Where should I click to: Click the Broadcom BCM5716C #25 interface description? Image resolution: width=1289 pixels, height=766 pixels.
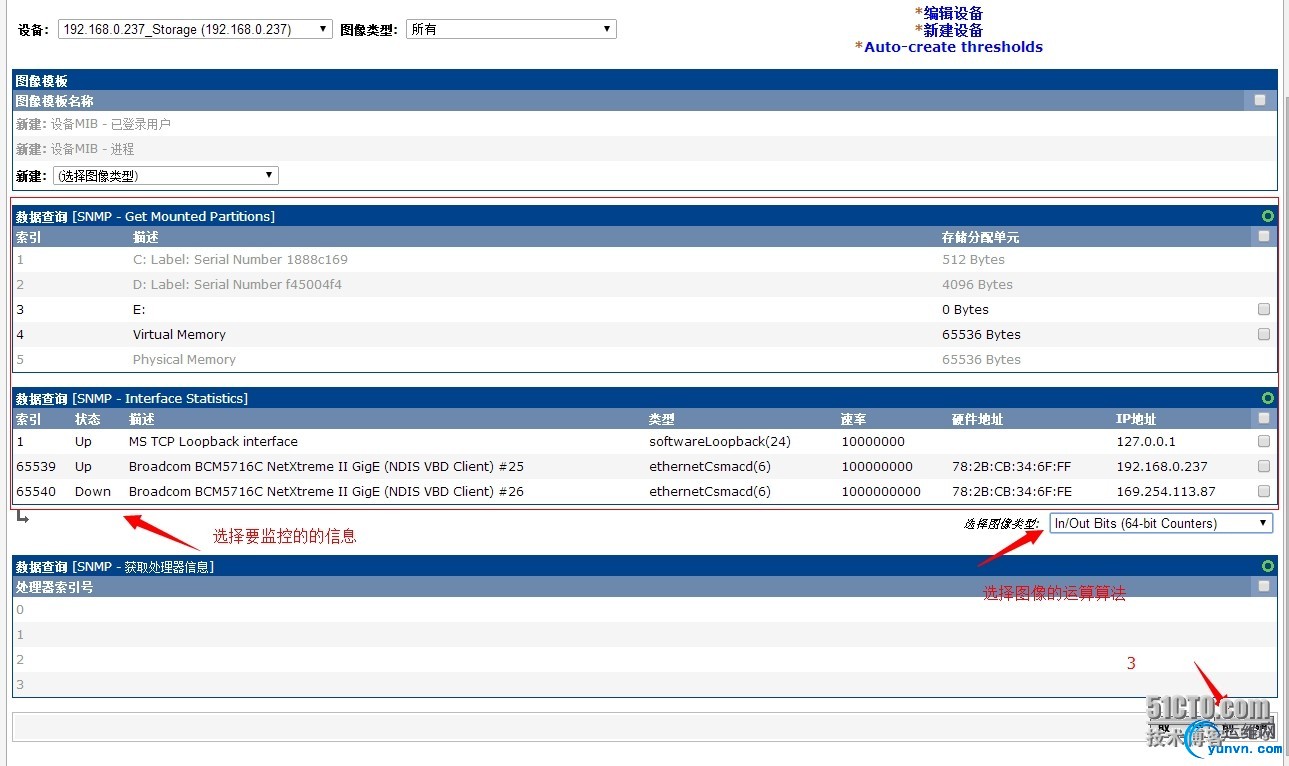[326, 466]
